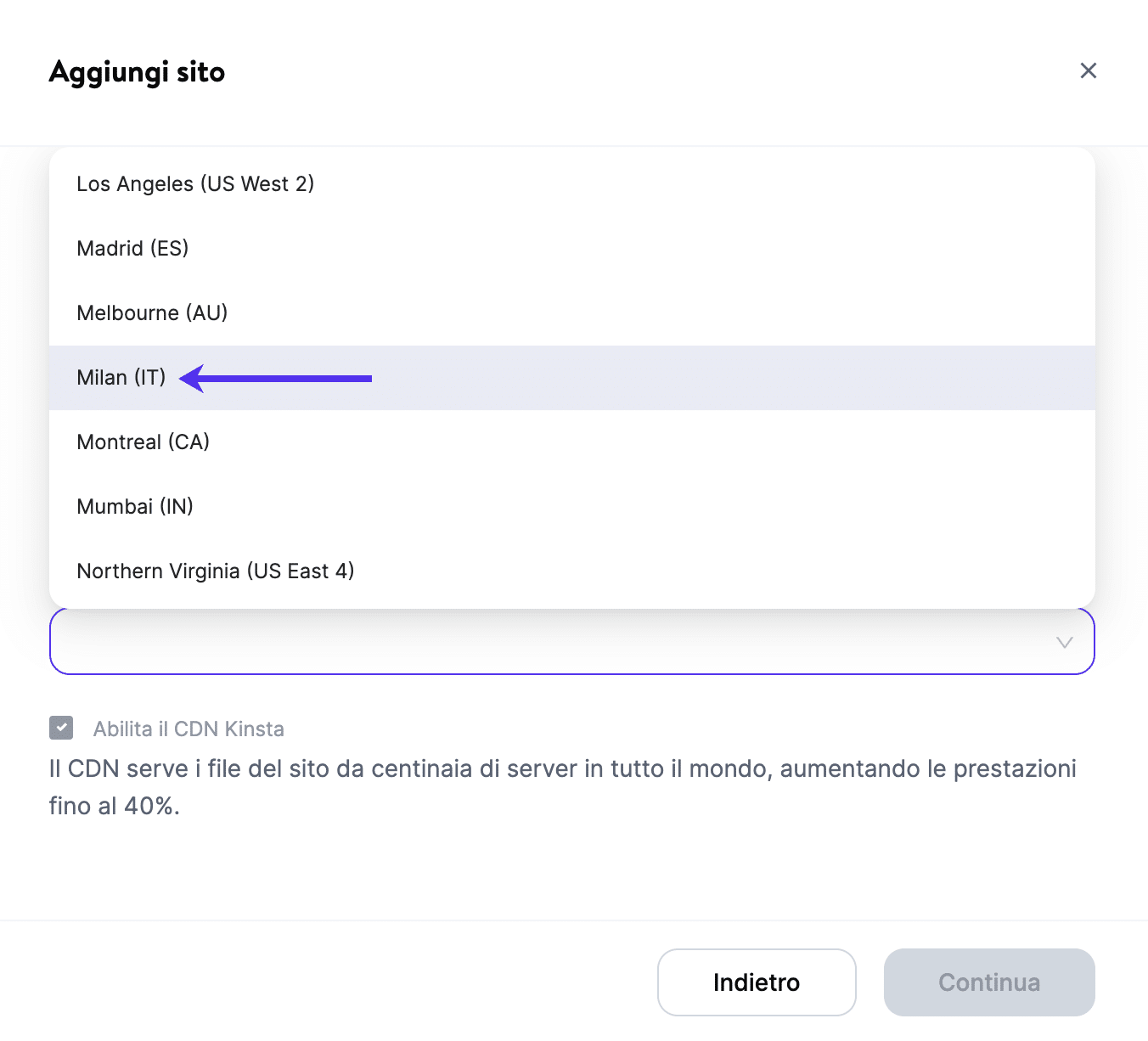Viewport: 1148px width, 1041px height.
Task: Click the word 'prestazioni' in the description
Action: [x=1015, y=769]
